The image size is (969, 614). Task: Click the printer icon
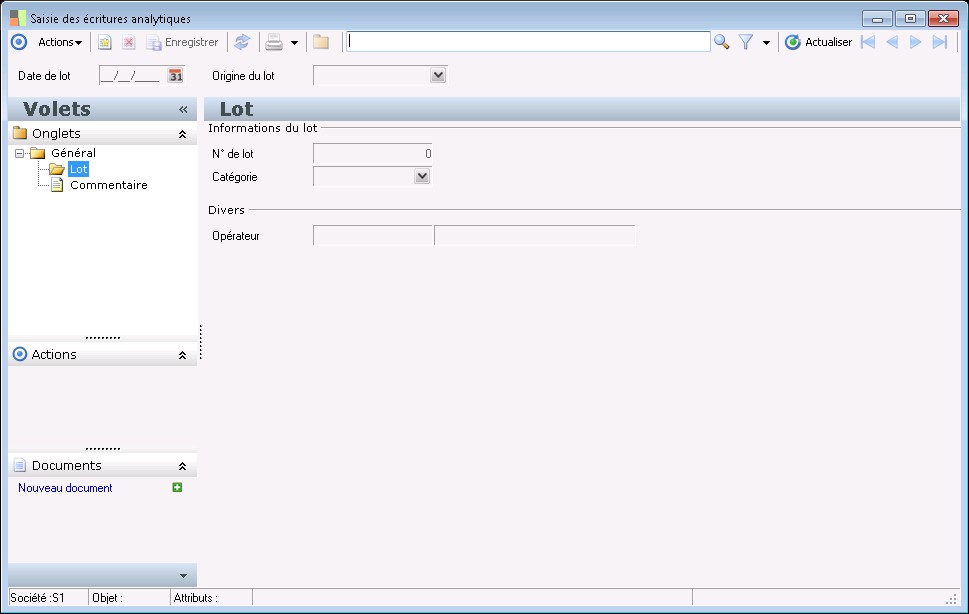[x=274, y=42]
